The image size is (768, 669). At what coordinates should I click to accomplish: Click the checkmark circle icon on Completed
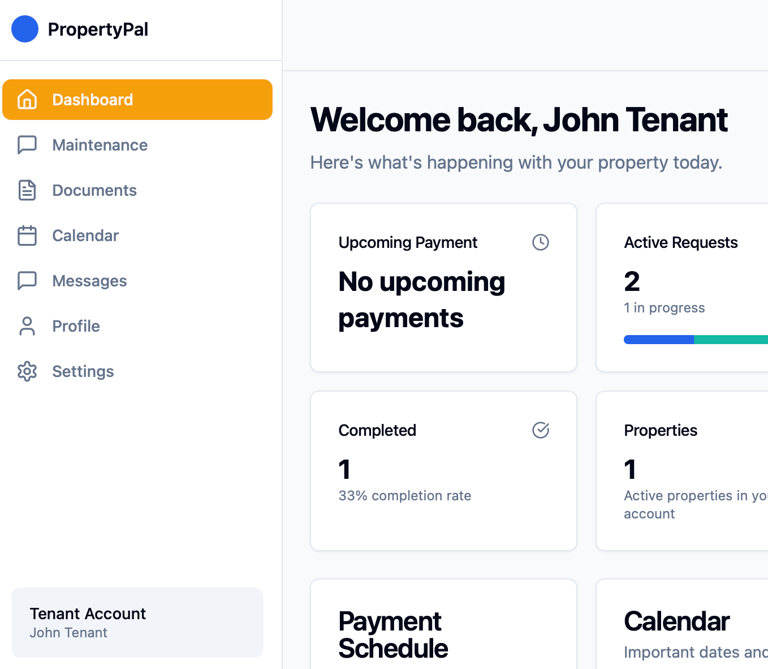[540, 430]
